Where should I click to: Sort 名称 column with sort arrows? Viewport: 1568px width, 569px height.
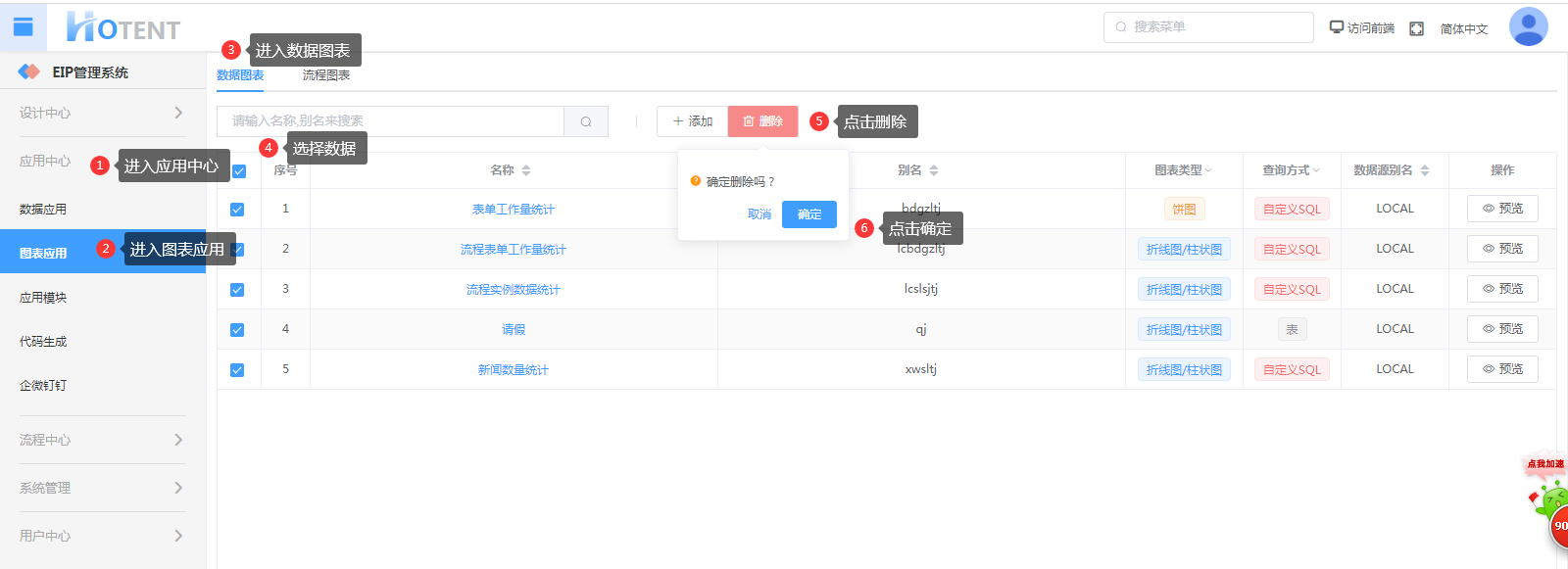pyautogui.click(x=526, y=170)
